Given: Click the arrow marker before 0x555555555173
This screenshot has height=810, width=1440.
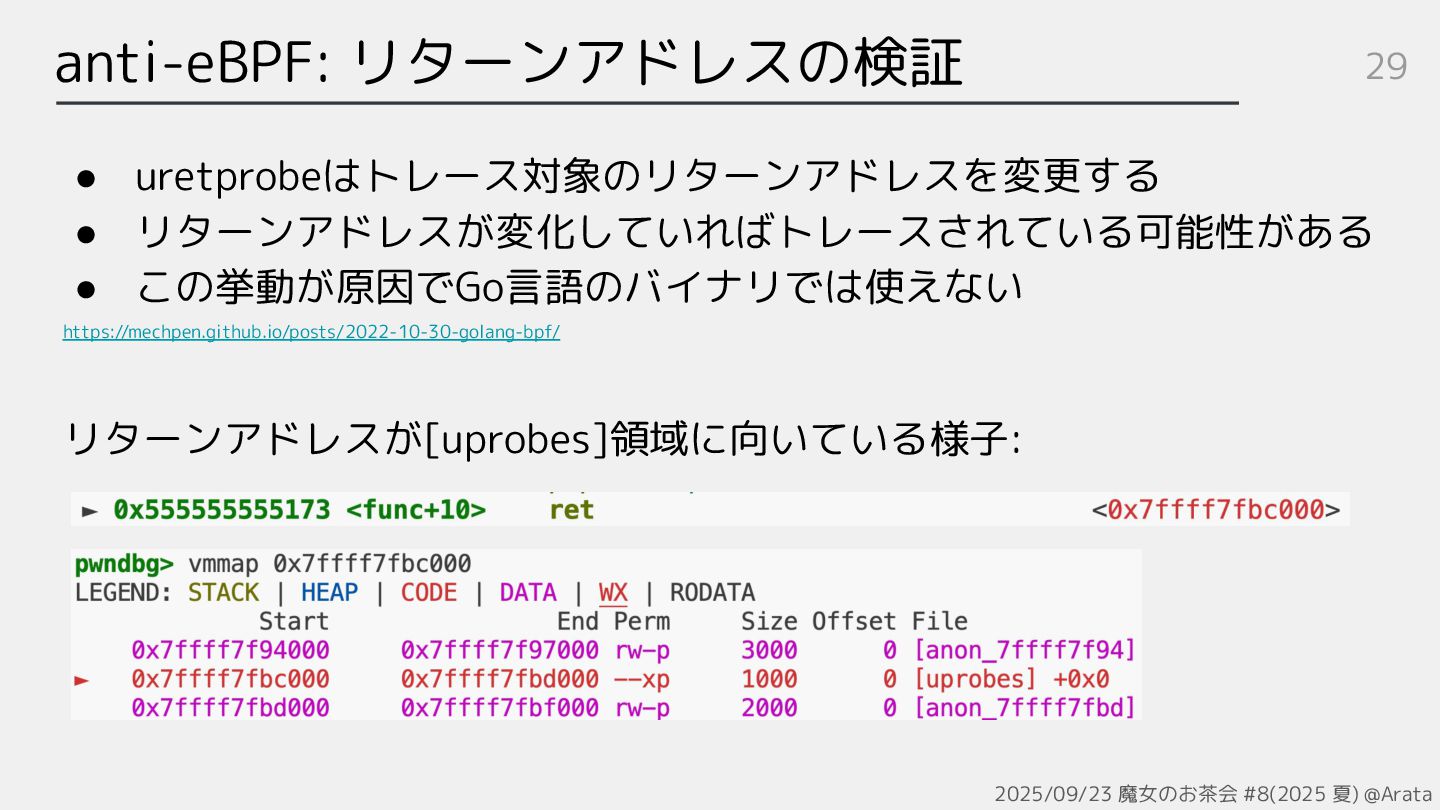Looking at the screenshot, I should pos(90,511).
